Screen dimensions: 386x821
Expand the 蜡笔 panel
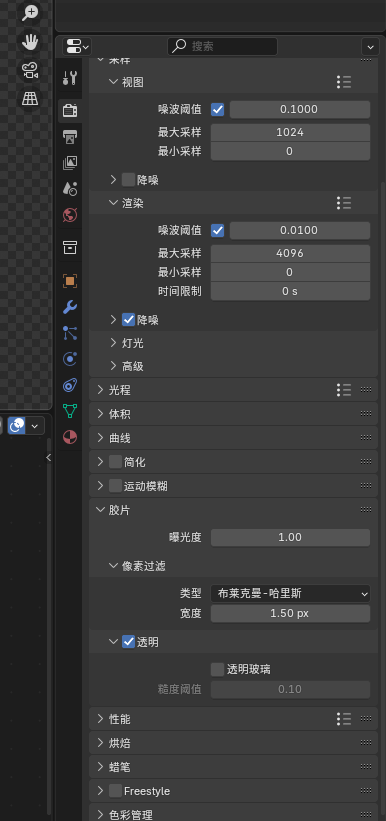click(101, 767)
